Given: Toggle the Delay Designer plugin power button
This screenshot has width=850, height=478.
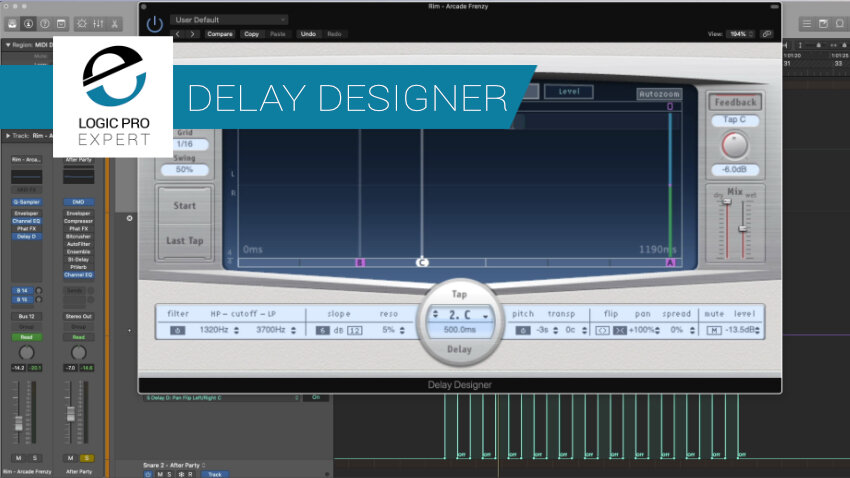Looking at the screenshot, I should tap(154, 24).
